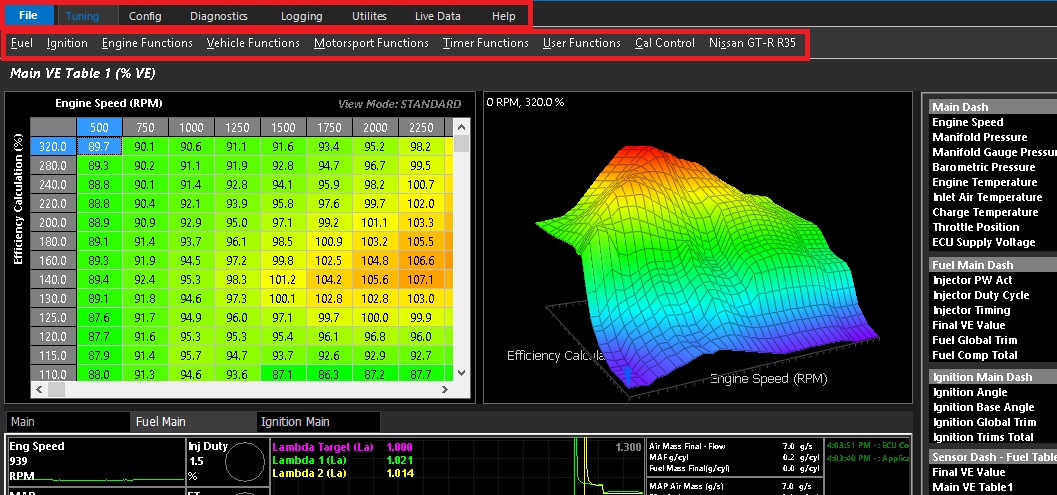The height and width of the screenshot is (495, 1057).
Task: Select the VE cell showing 100.9
Action: tap(330, 241)
